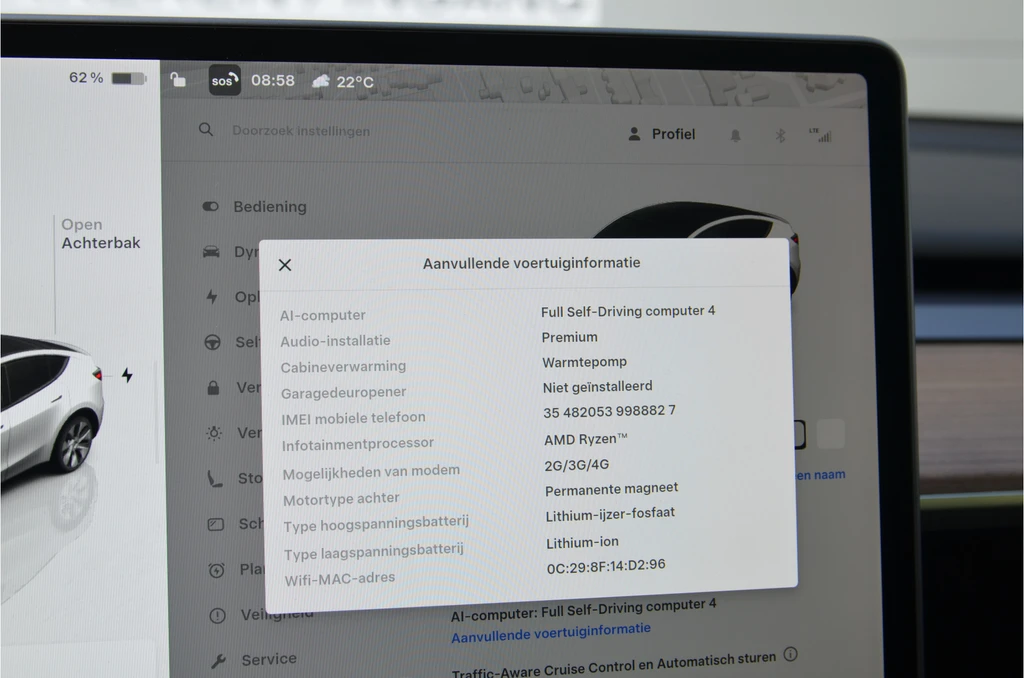Click the light bulb sidebar icon

[x=214, y=433]
